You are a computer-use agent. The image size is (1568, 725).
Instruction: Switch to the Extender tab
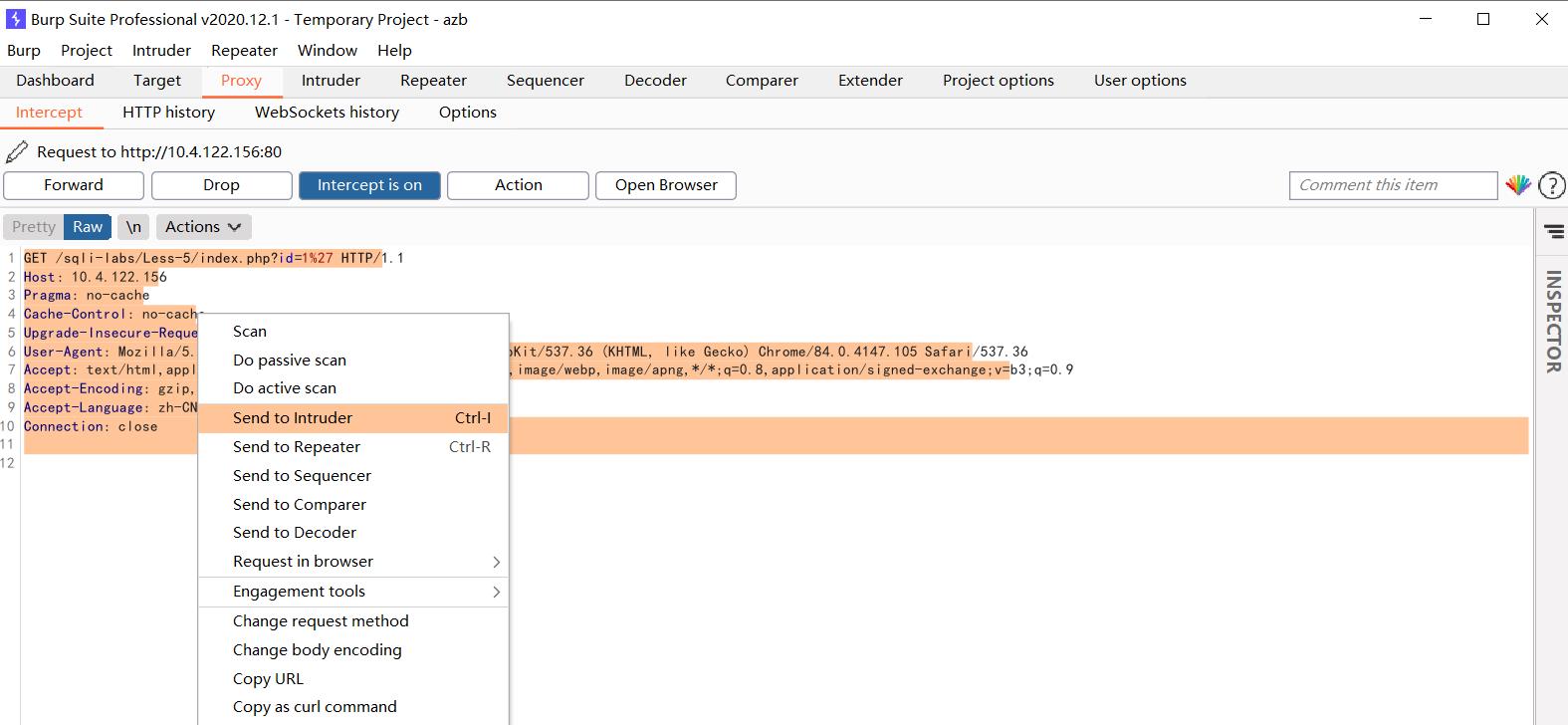870,81
